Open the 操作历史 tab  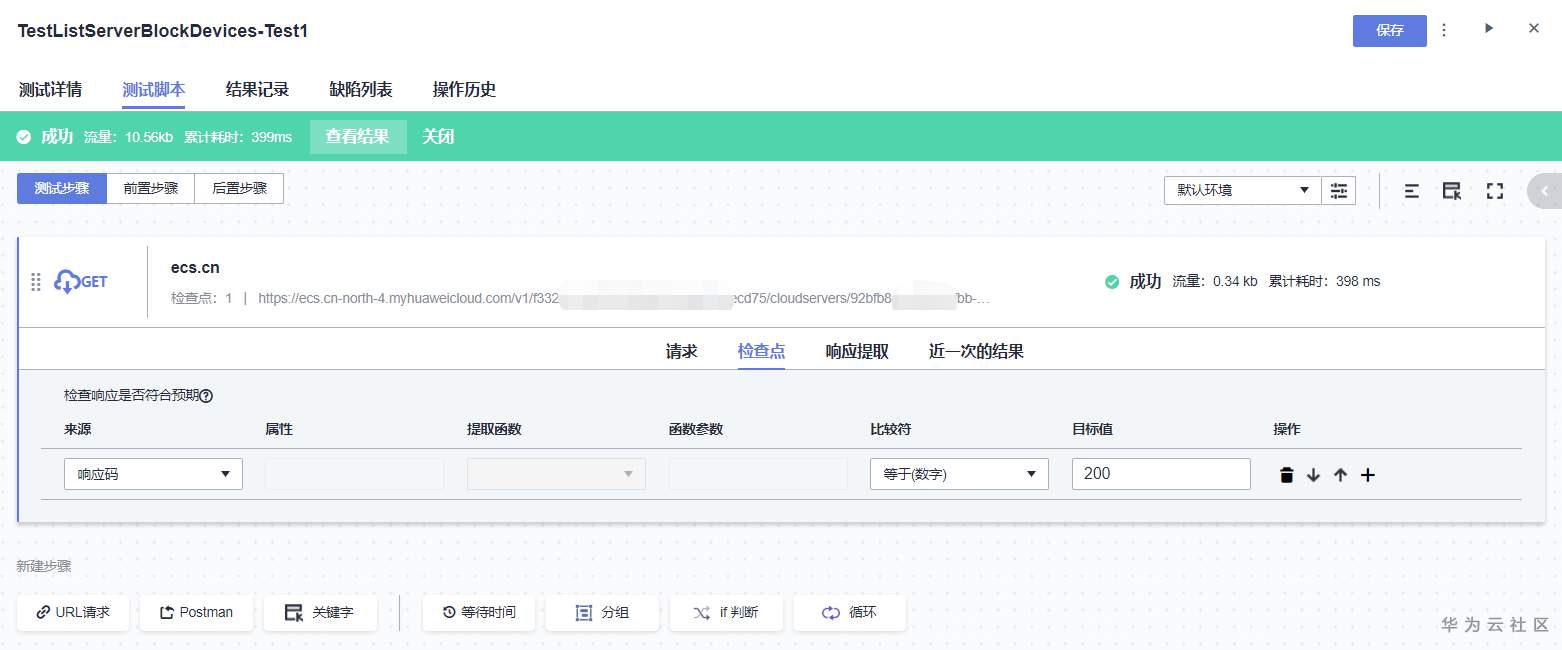click(464, 89)
